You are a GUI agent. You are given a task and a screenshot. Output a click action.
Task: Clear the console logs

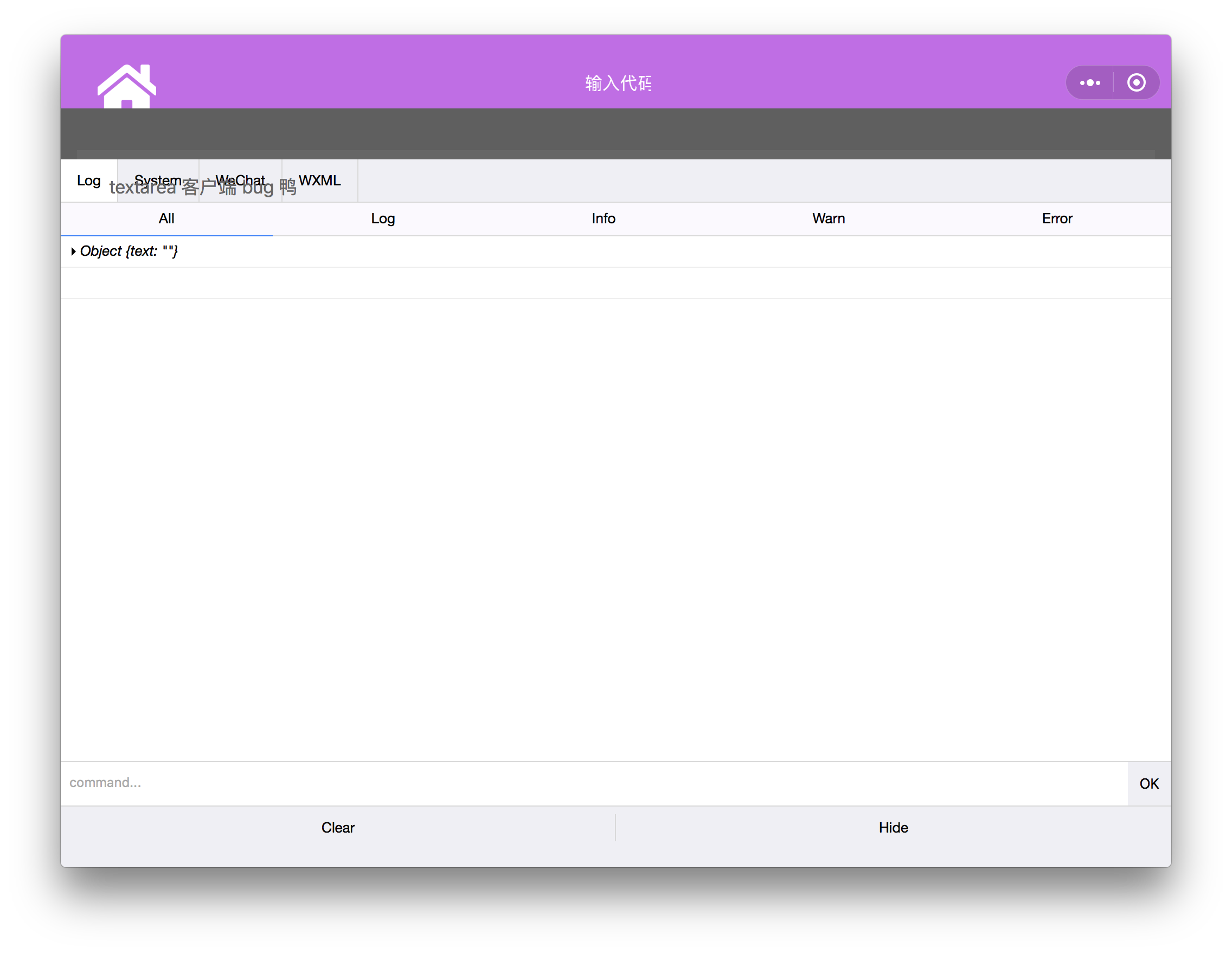tap(337, 828)
